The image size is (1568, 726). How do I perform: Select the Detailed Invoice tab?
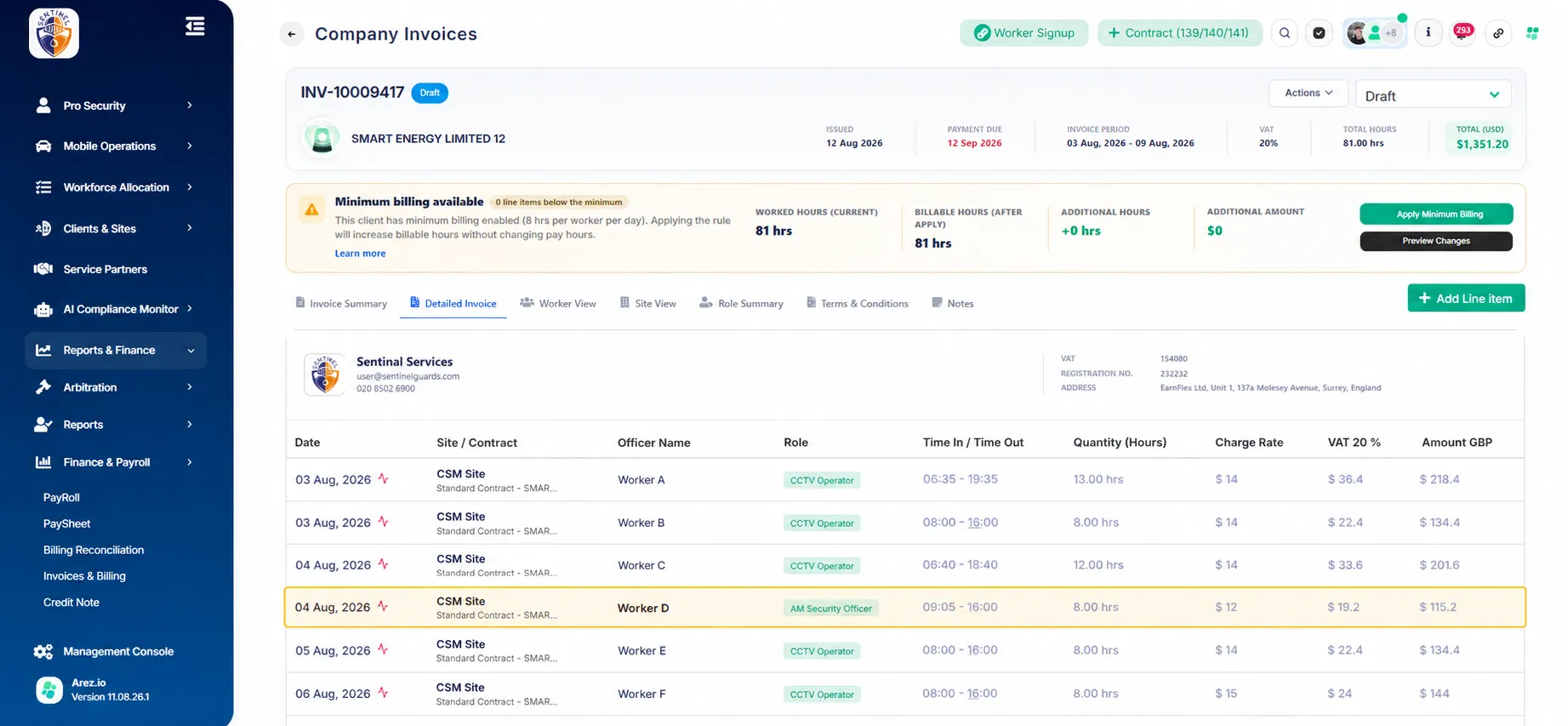pos(453,303)
